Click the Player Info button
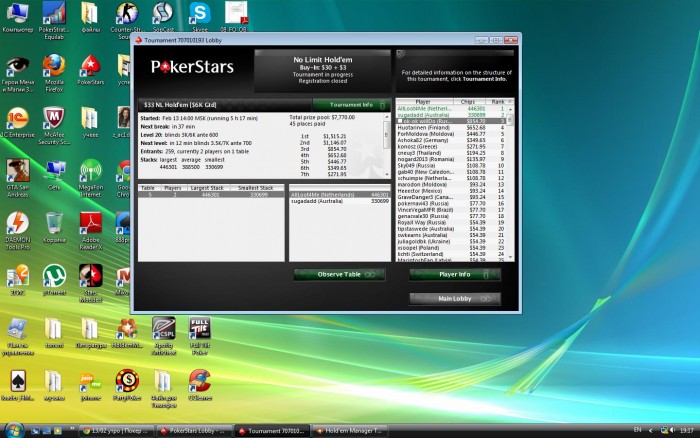This screenshot has height=438, width=700. (455, 275)
